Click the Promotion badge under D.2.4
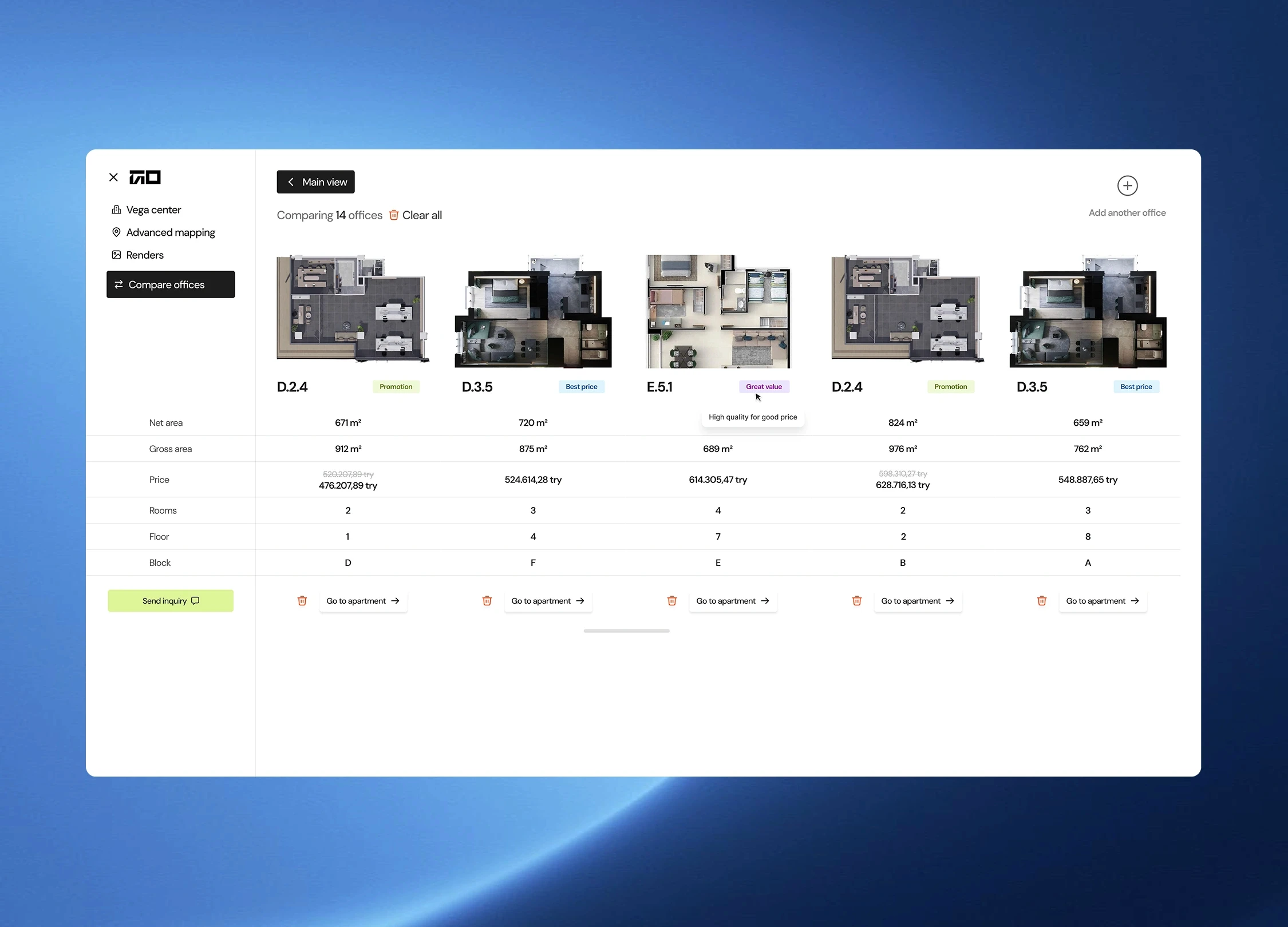Screen dimensions: 1288x927 pyautogui.click(x=396, y=386)
